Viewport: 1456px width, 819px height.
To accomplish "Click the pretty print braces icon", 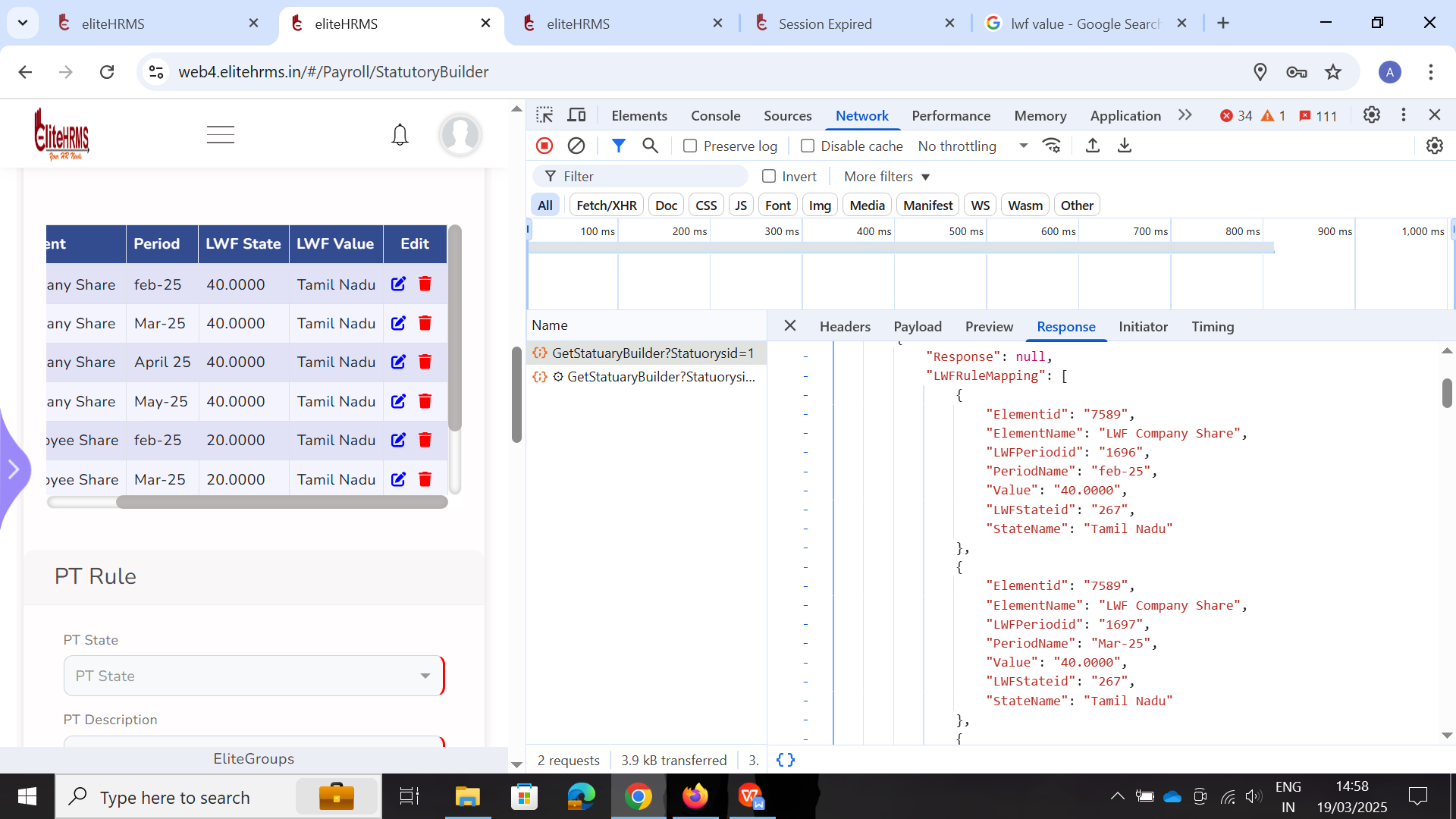I will [x=786, y=760].
